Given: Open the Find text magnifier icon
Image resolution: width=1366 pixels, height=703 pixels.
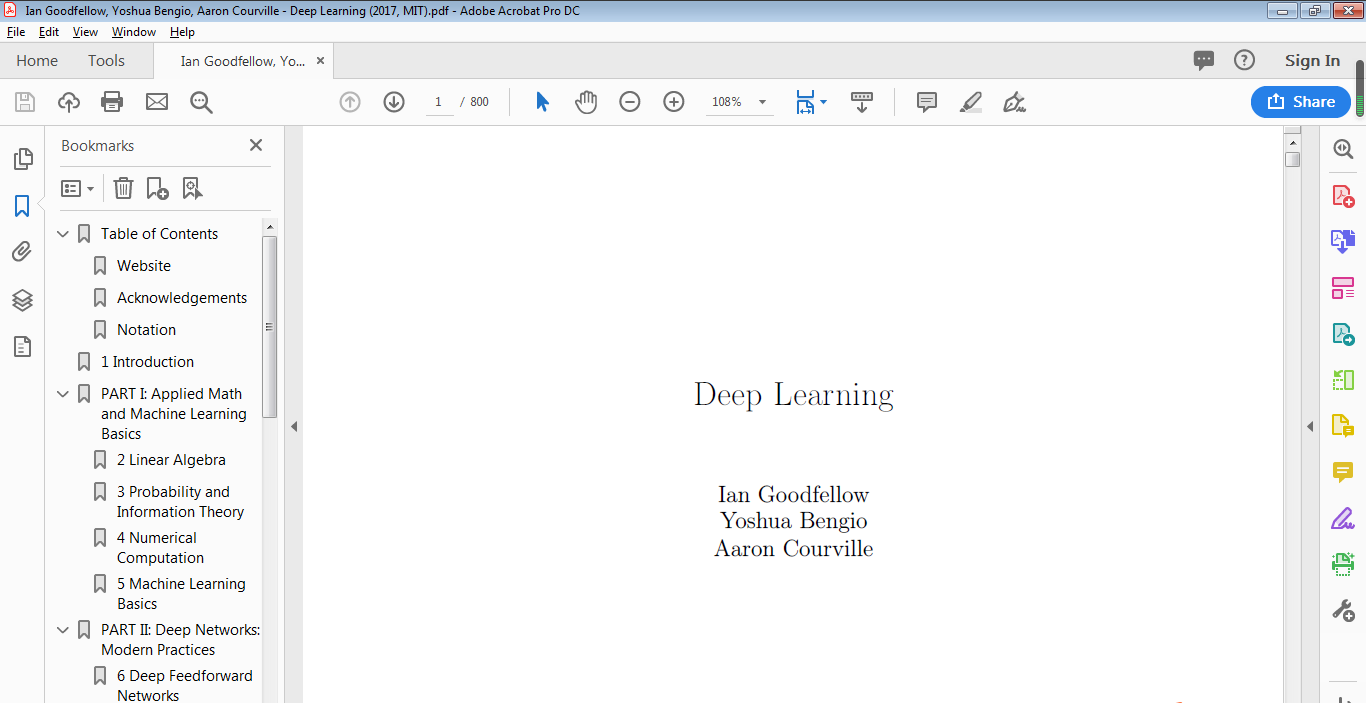Looking at the screenshot, I should click(201, 102).
